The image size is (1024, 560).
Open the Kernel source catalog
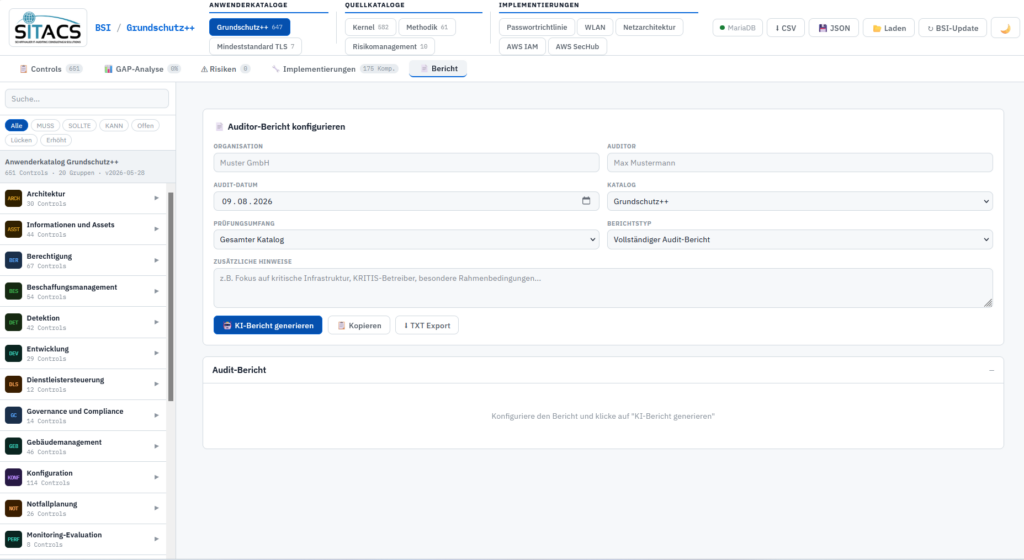[x=370, y=27]
